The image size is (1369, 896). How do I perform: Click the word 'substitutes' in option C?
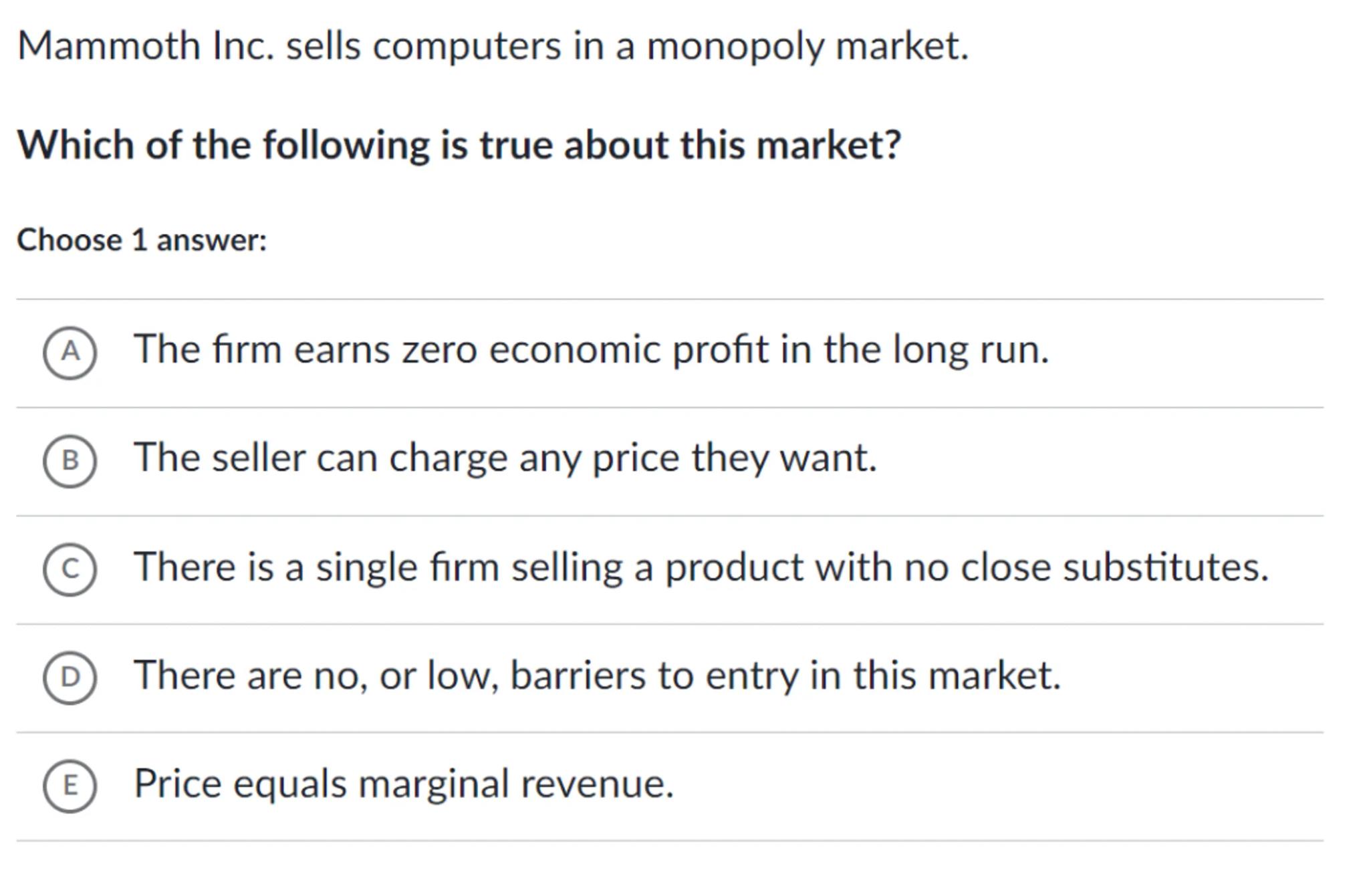pos(1164,567)
